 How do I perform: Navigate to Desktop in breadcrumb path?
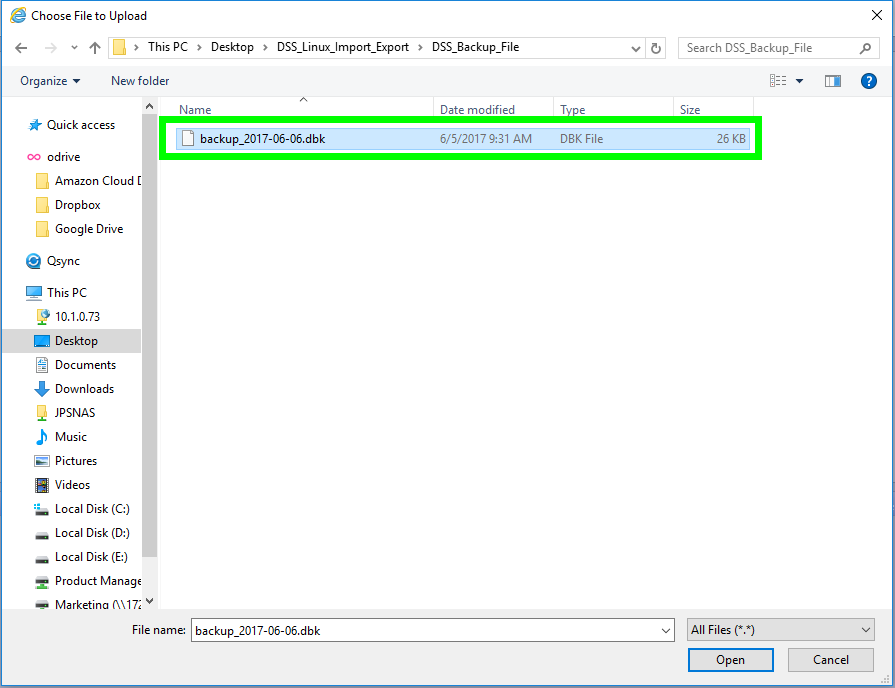pos(232,47)
